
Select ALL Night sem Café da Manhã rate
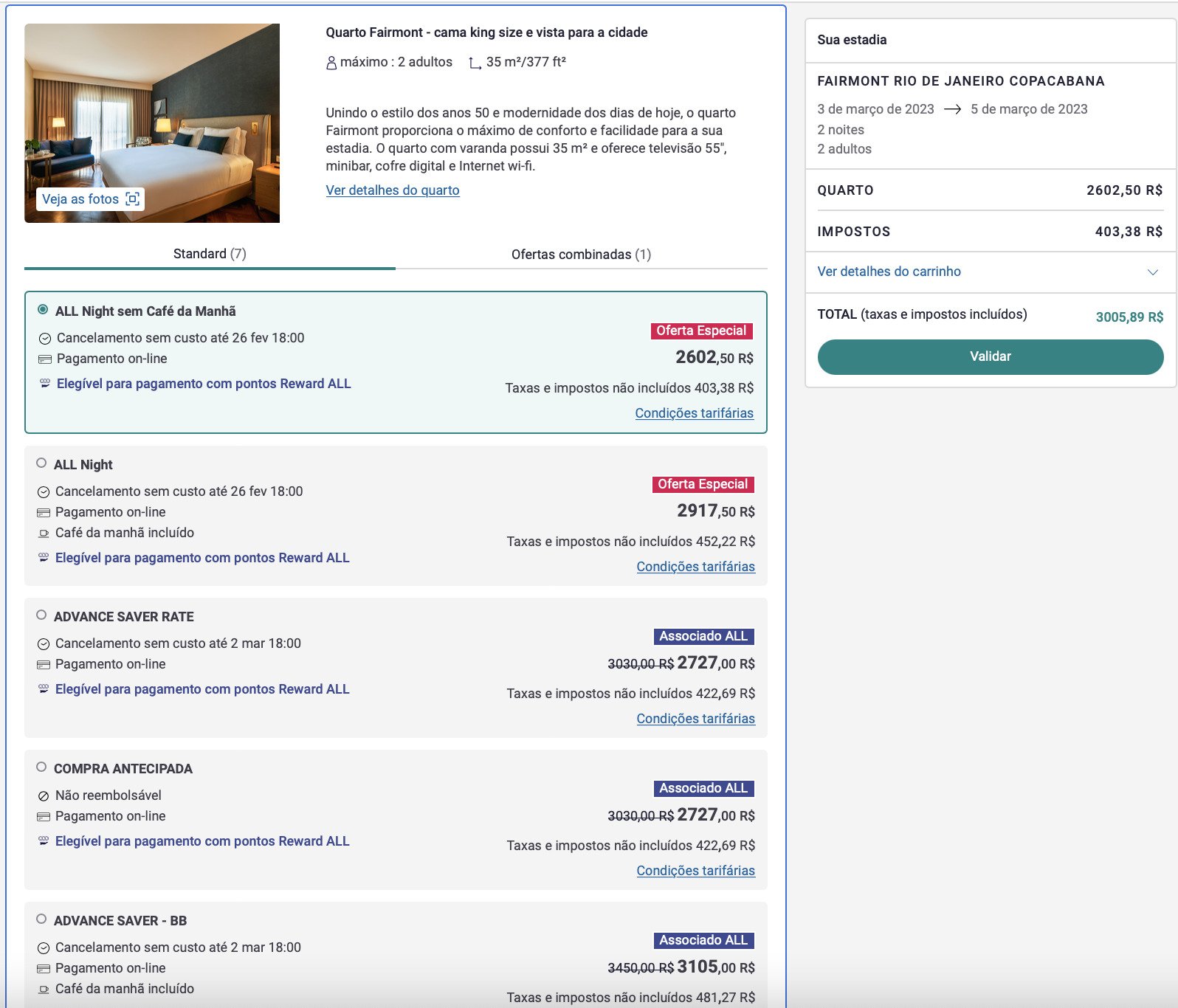pos(43,310)
